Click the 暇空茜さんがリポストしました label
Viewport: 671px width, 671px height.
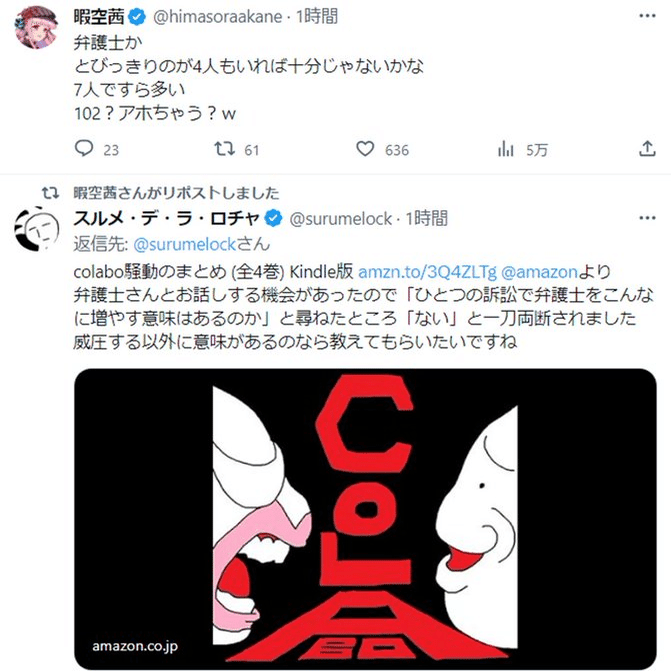coord(176,193)
